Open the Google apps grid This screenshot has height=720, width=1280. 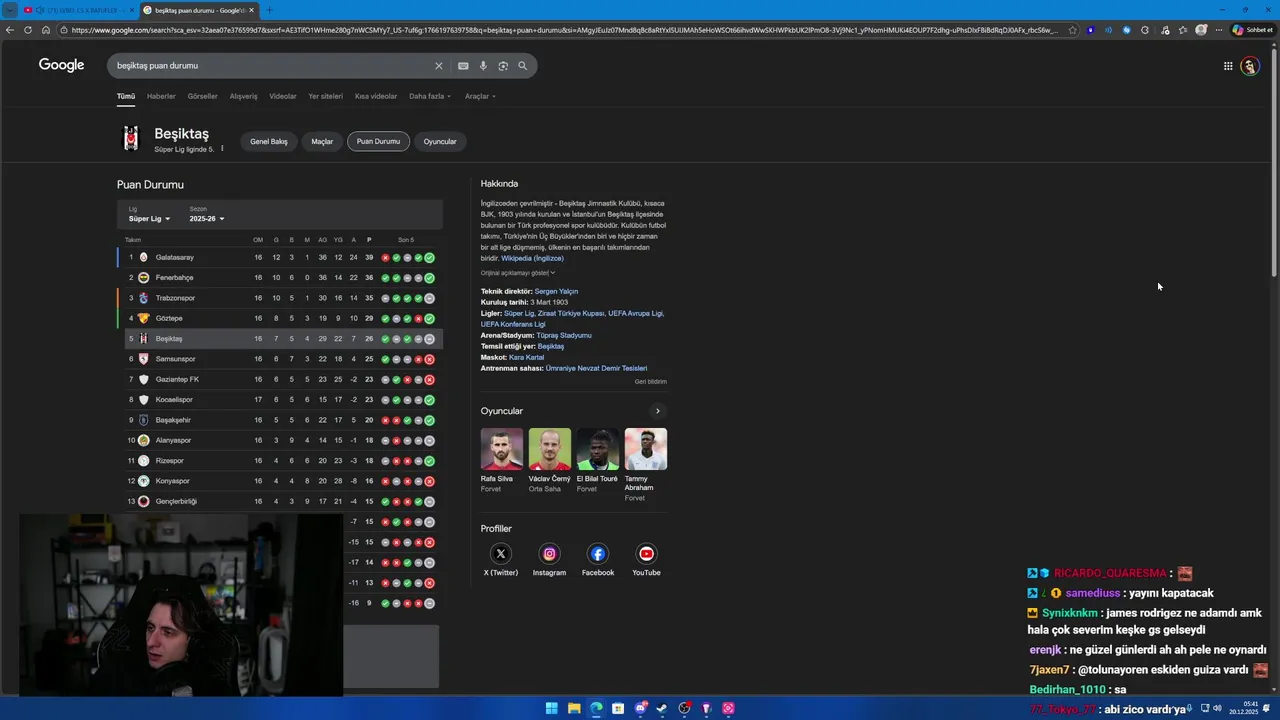click(1228, 66)
